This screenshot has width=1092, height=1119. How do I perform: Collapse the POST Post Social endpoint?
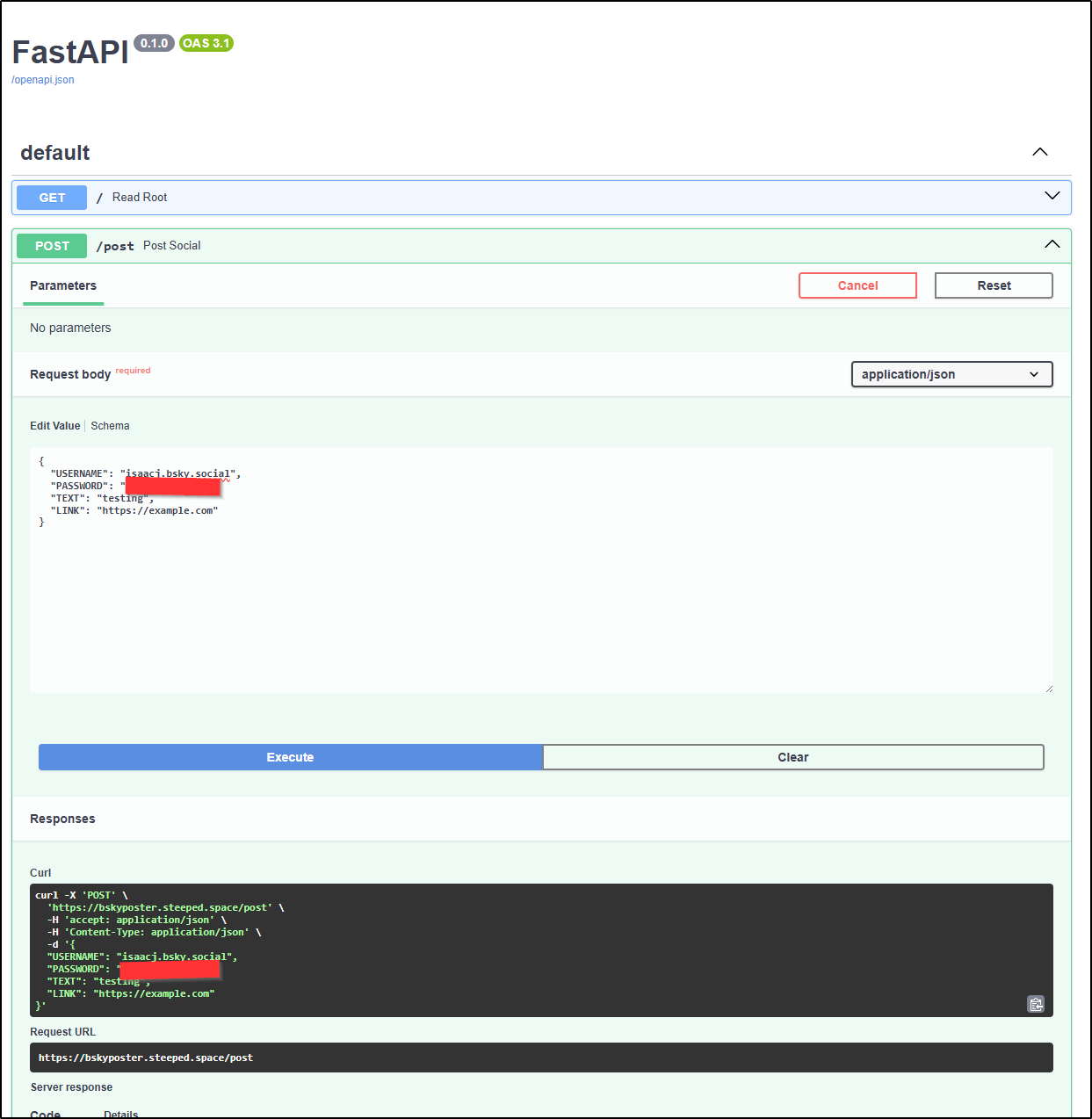[x=1052, y=244]
